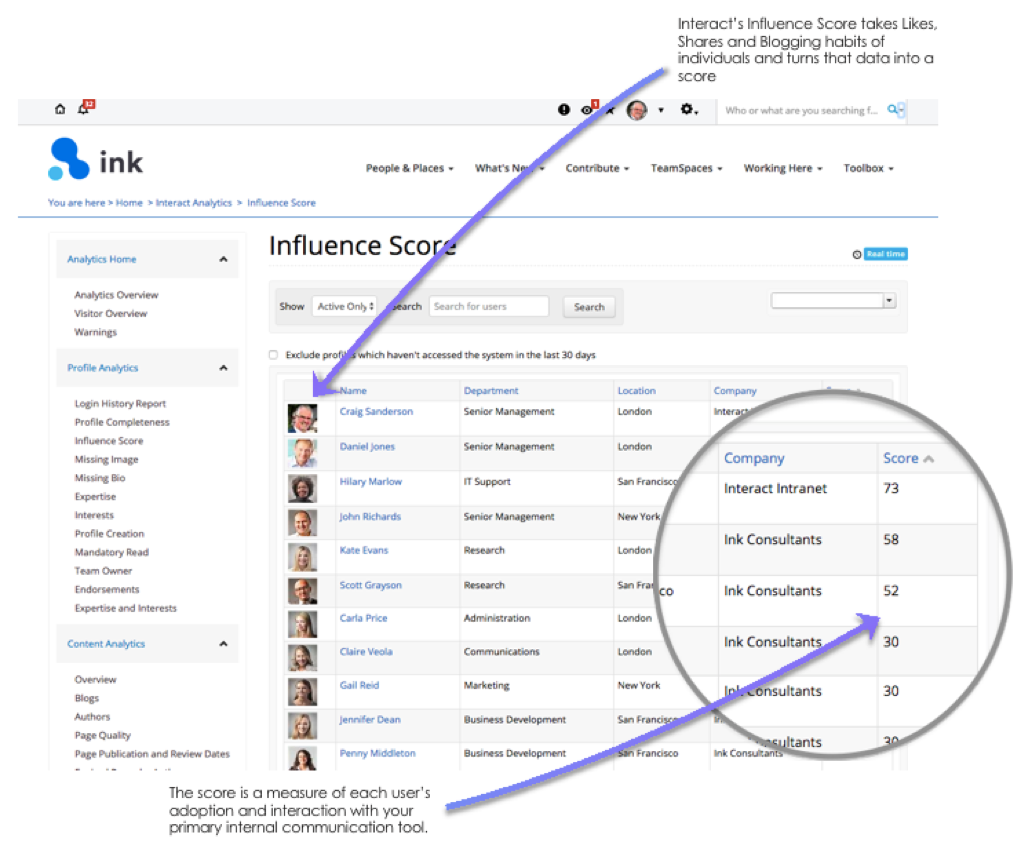This screenshot has width=1020, height=847.
Task: Open Jennifer Dean's profile link
Action: click(x=369, y=720)
